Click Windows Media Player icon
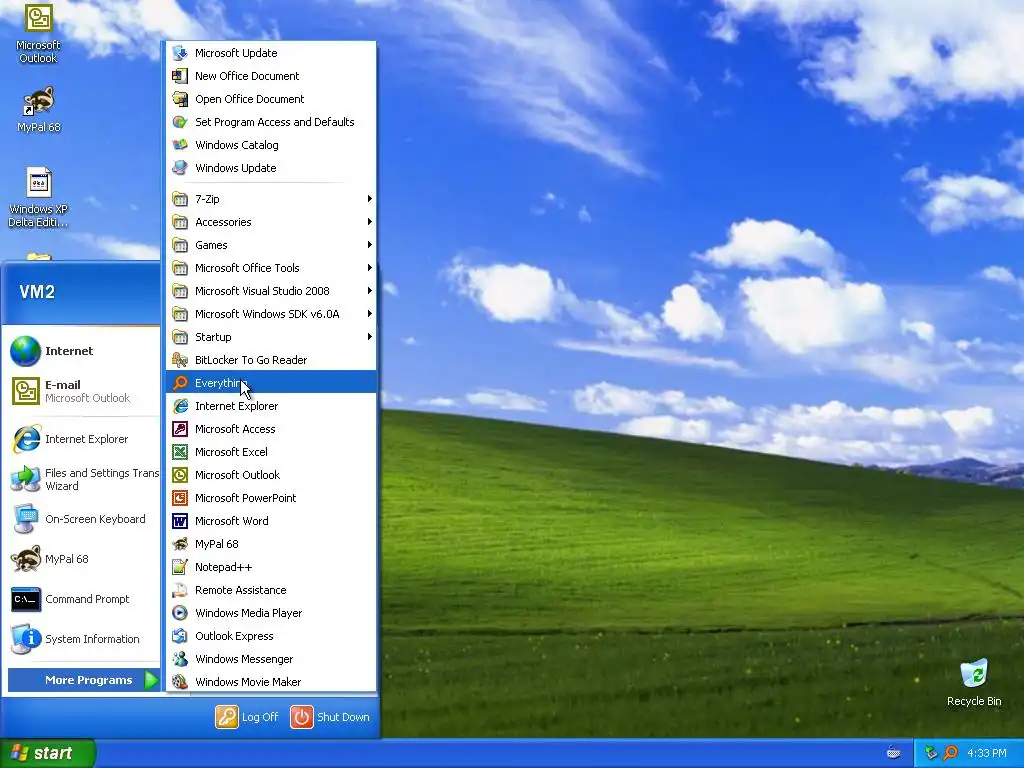The height and width of the screenshot is (768, 1024). point(180,613)
